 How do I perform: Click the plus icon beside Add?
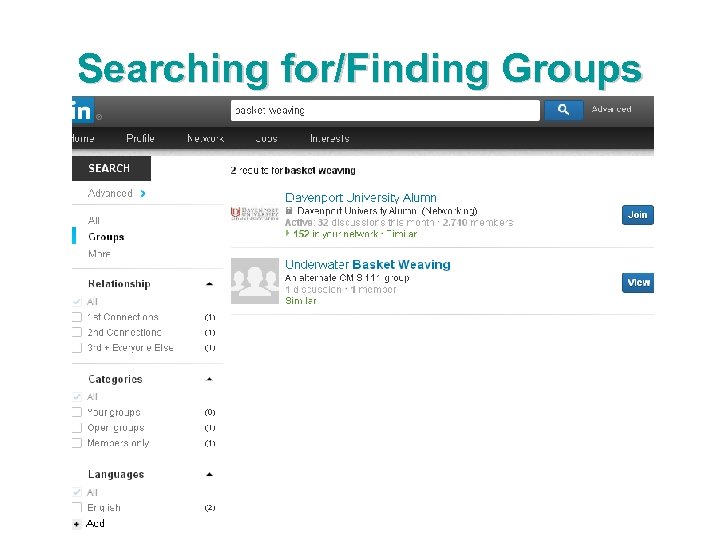pyautogui.click(x=77, y=524)
